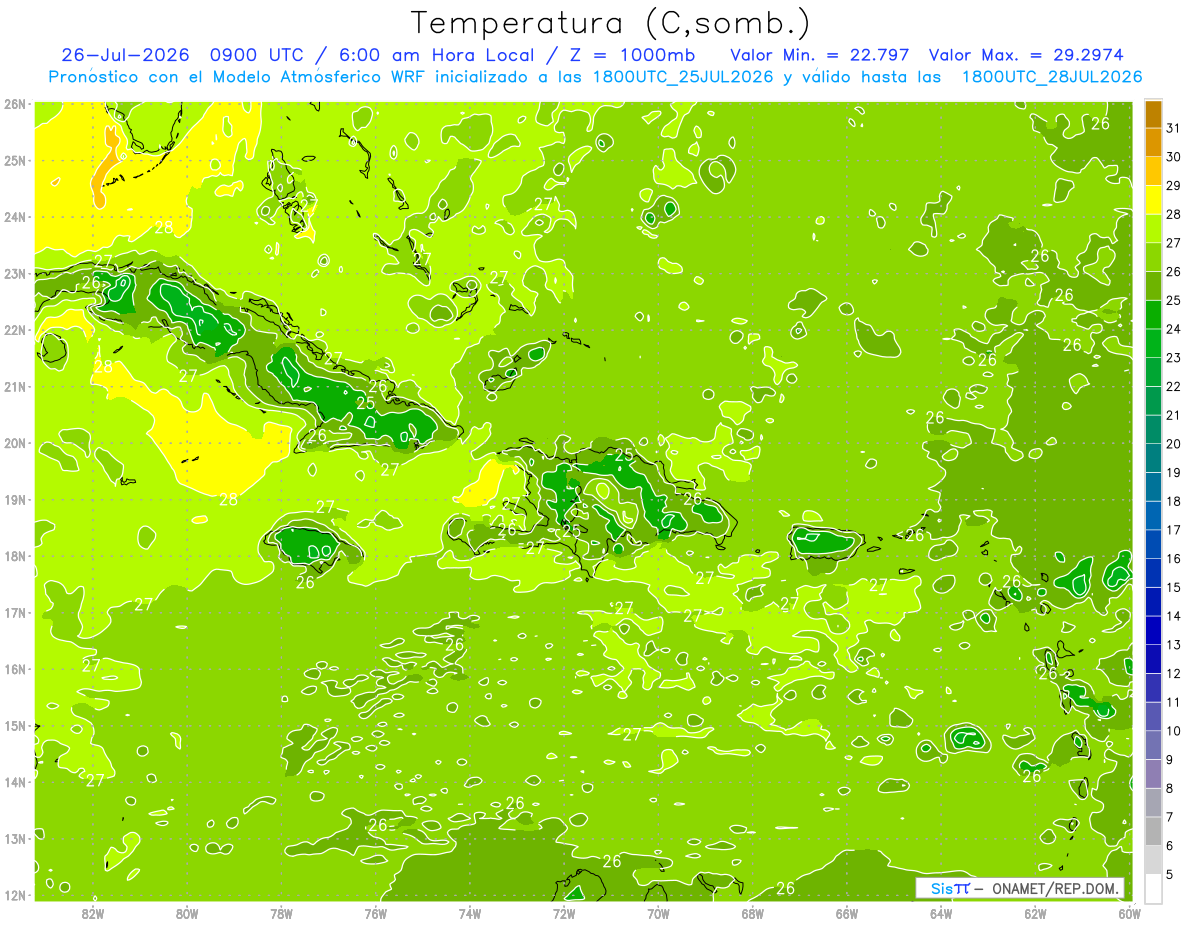Click the "82W" longitude axis label

click(93, 913)
